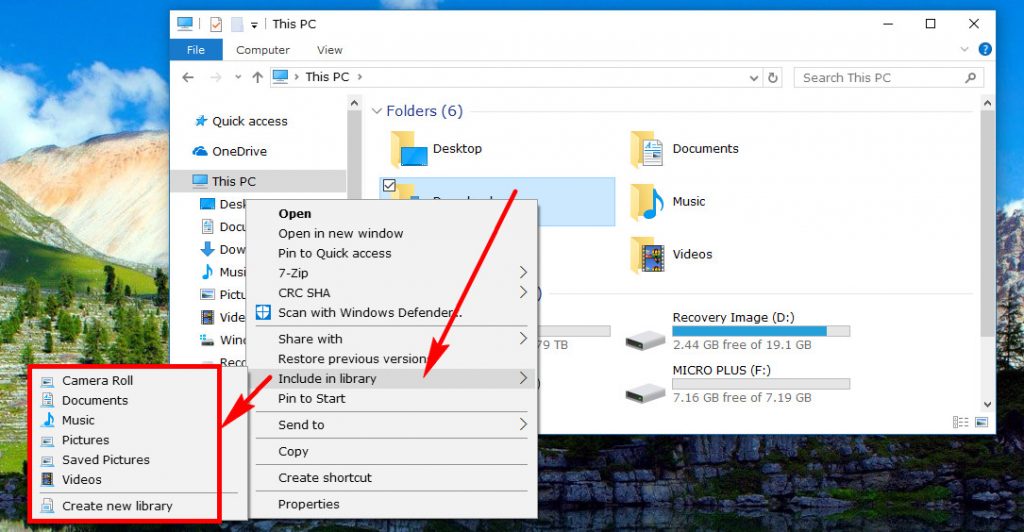
Task: Open Properties from context menu
Action: [x=308, y=504]
